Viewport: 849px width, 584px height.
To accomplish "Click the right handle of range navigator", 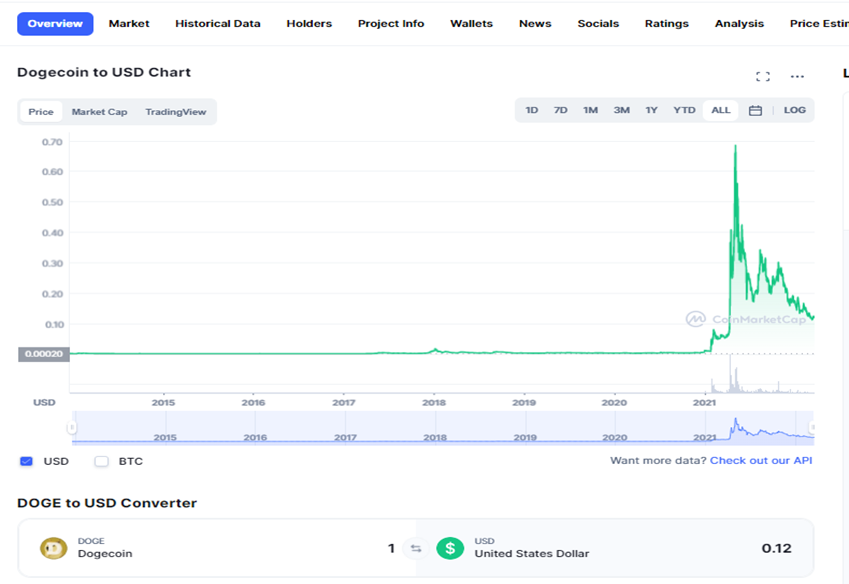I will (812, 428).
